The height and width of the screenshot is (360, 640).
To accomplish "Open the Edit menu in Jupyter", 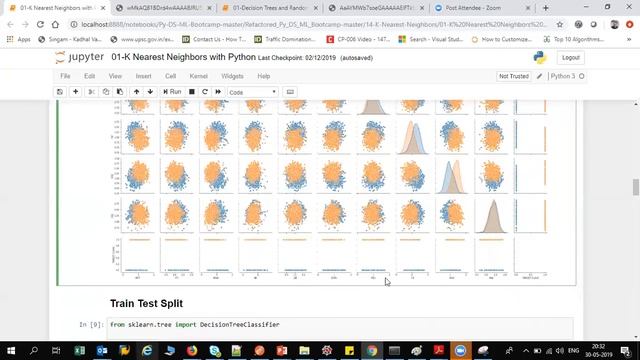I will click(89, 76).
